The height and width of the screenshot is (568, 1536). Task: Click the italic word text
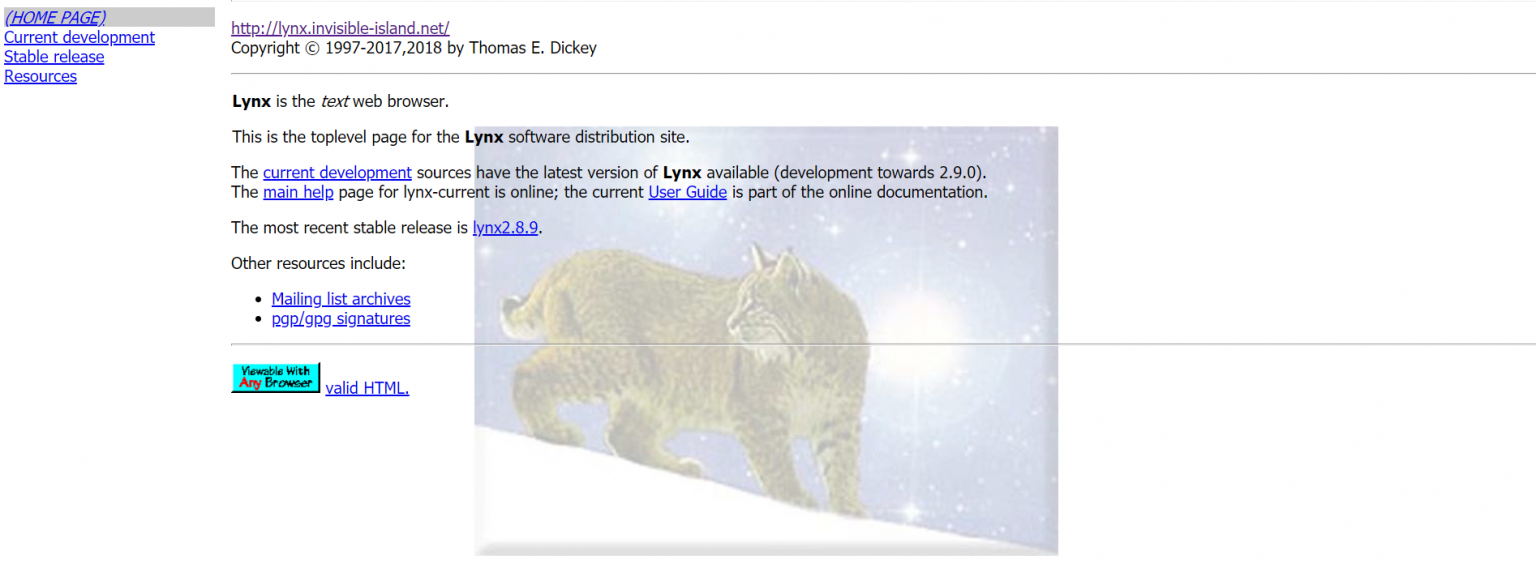334,101
